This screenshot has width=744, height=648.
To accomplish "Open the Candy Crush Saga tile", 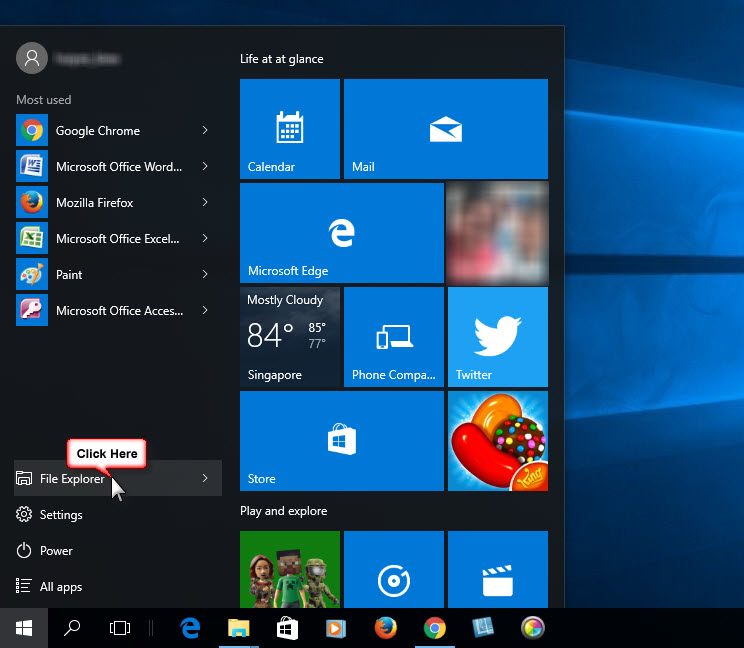I will 498,441.
